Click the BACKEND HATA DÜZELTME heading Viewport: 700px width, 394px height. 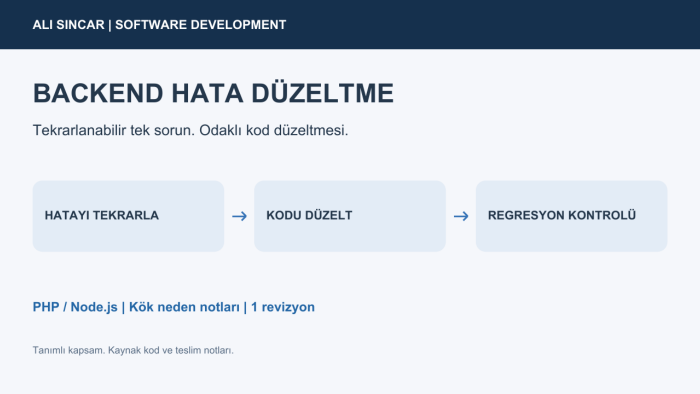213,93
